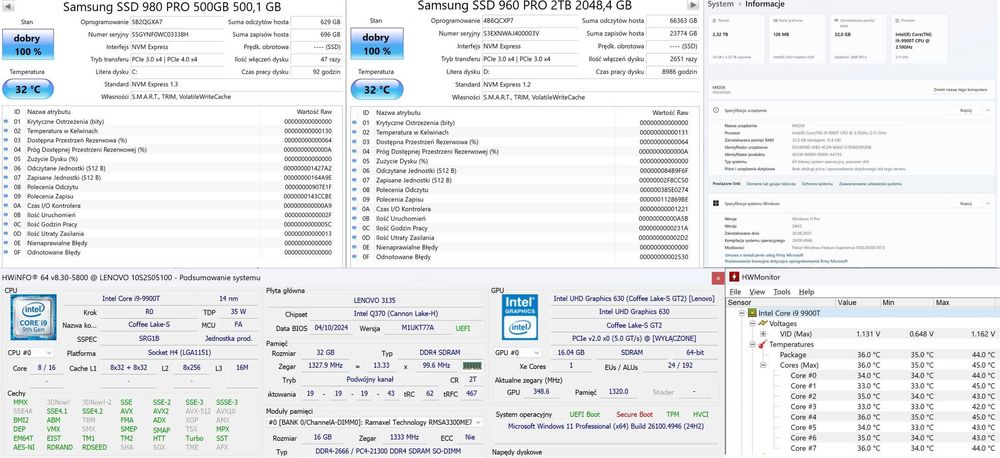Open the Ochrona systemu link
Screen dimensions: 1000x458
[817, 184]
